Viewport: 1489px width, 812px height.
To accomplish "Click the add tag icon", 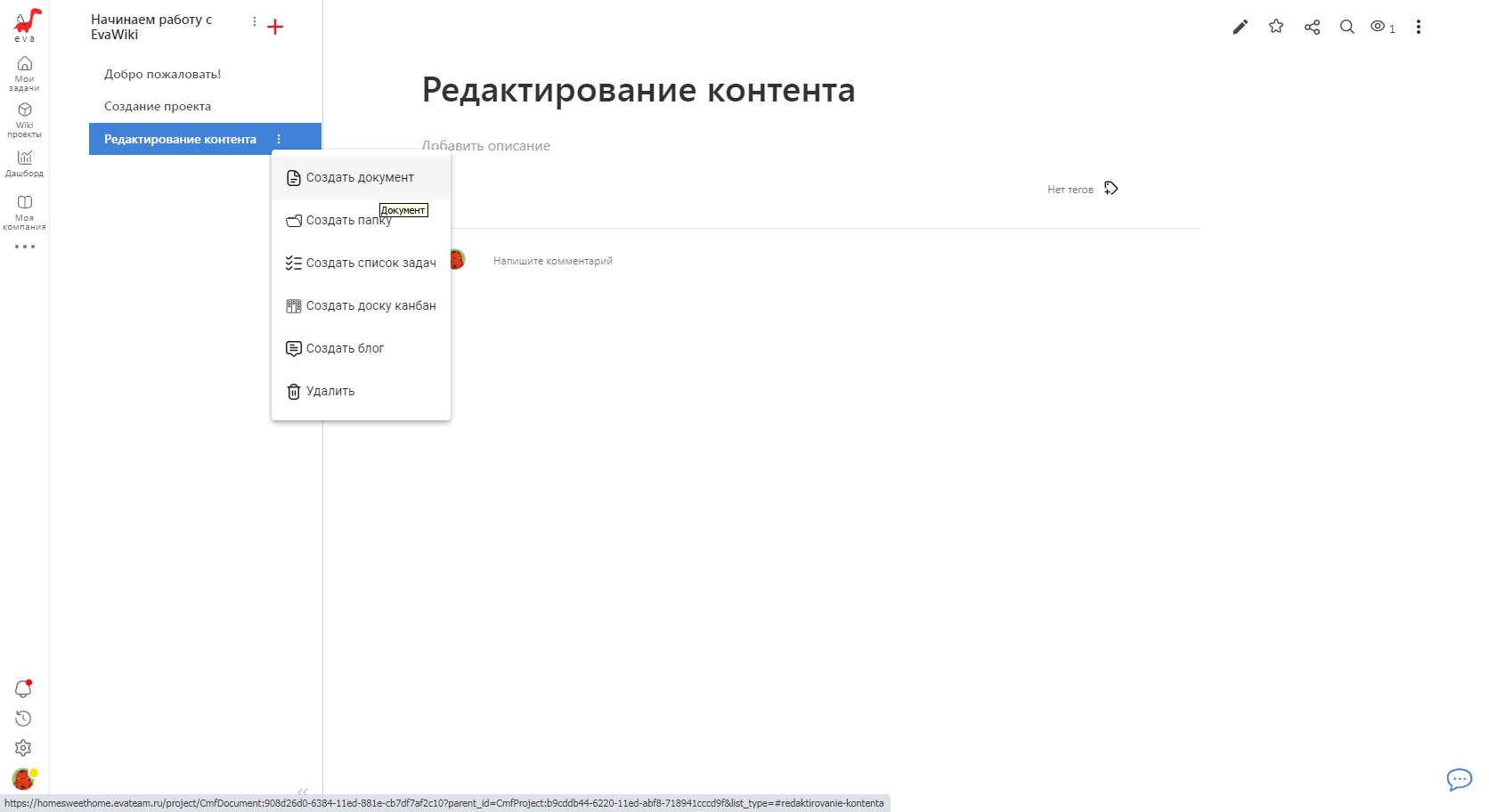I will pyautogui.click(x=1111, y=189).
